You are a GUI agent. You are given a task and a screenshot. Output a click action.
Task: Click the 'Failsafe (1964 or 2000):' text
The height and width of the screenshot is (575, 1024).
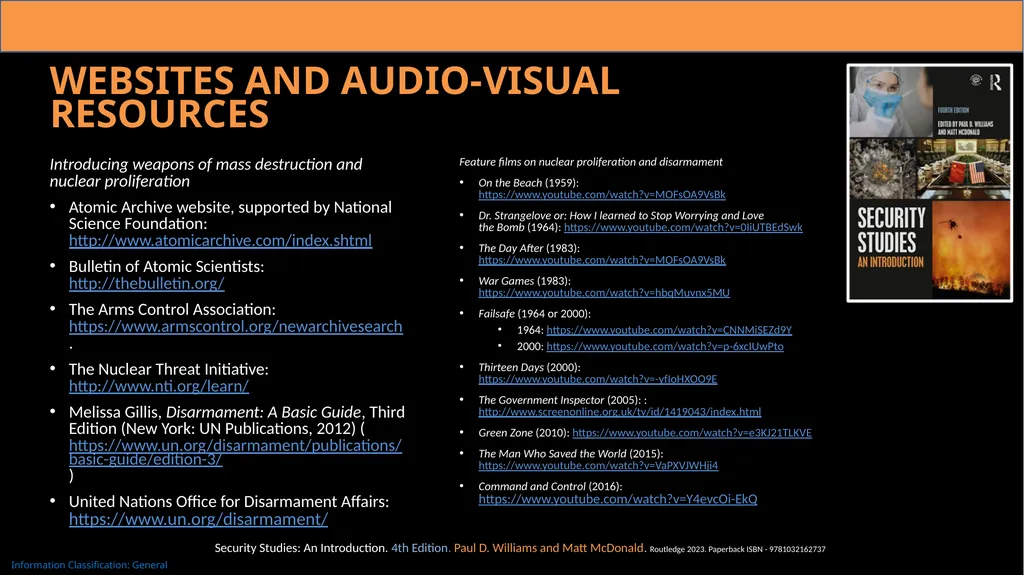534,314
